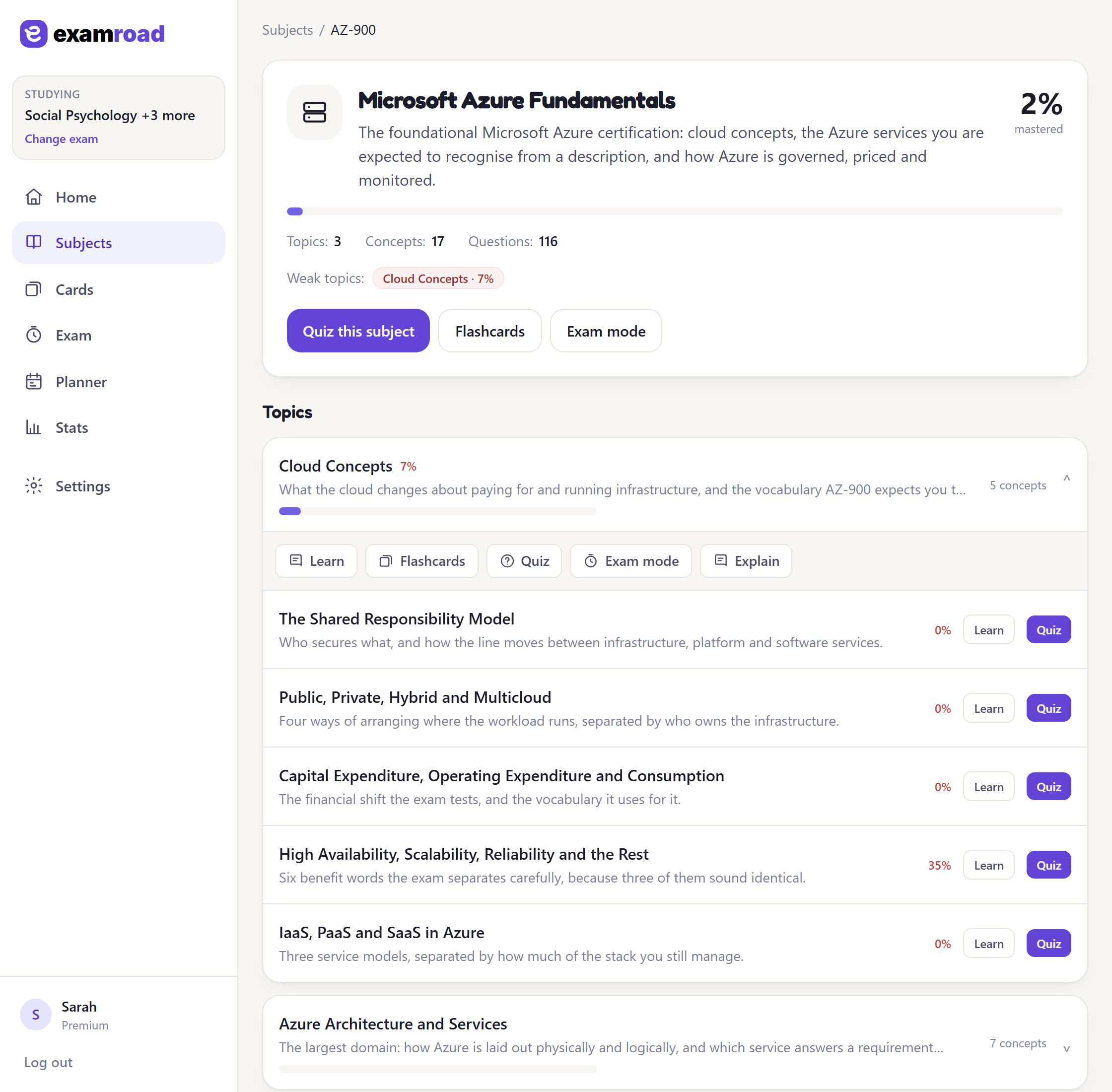Click Subjects in the breadcrumb
Image resolution: width=1112 pixels, height=1092 pixels.
pyautogui.click(x=287, y=30)
